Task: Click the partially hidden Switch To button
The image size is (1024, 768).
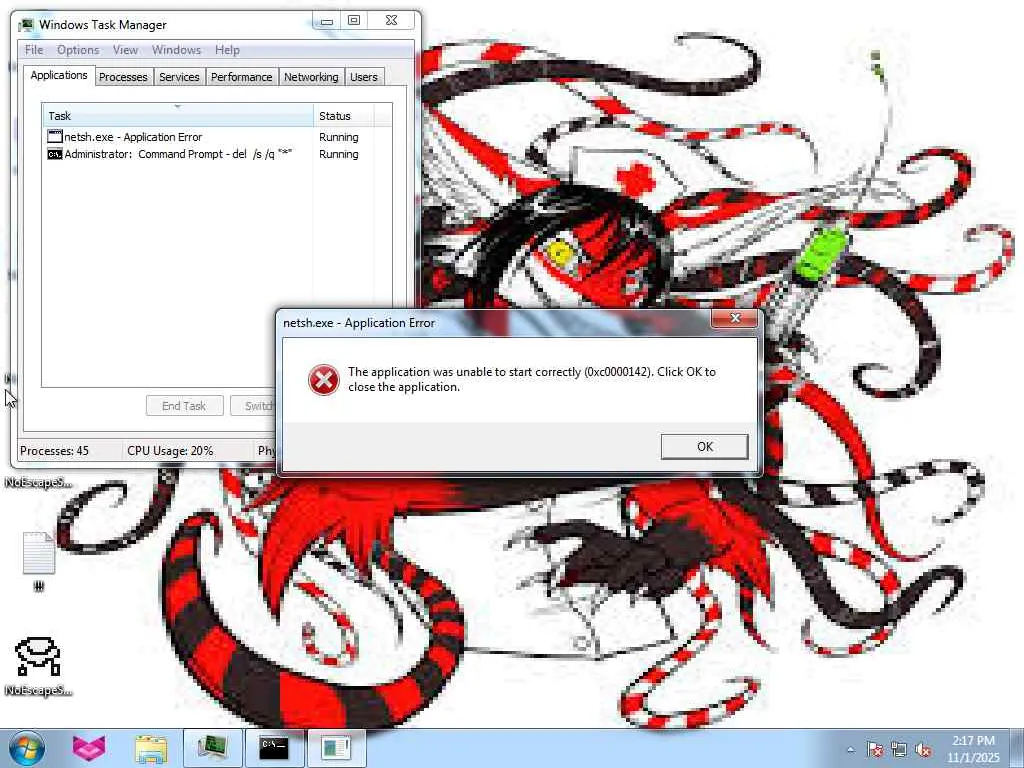Action: point(252,406)
